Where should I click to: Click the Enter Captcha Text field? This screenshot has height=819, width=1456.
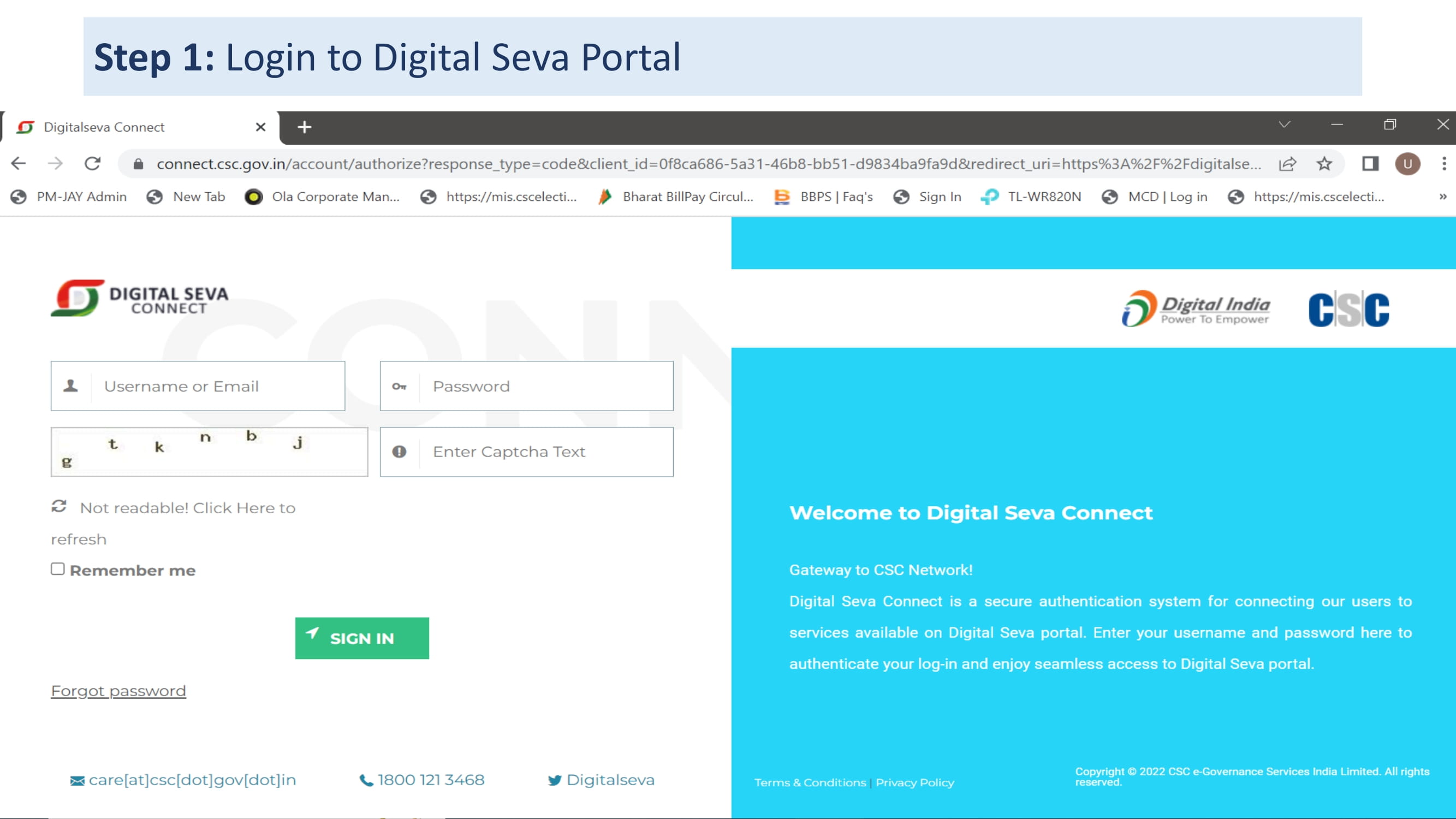[x=527, y=451]
